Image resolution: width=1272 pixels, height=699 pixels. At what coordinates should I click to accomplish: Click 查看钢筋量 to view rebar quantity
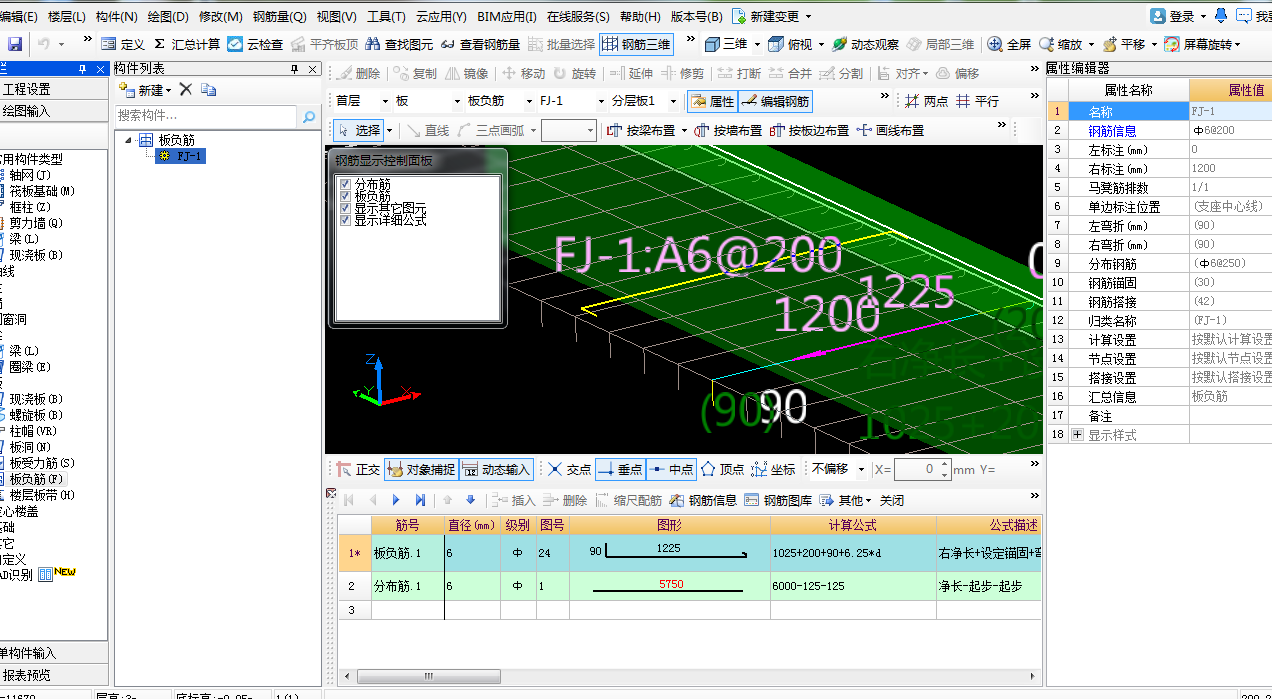pos(480,44)
